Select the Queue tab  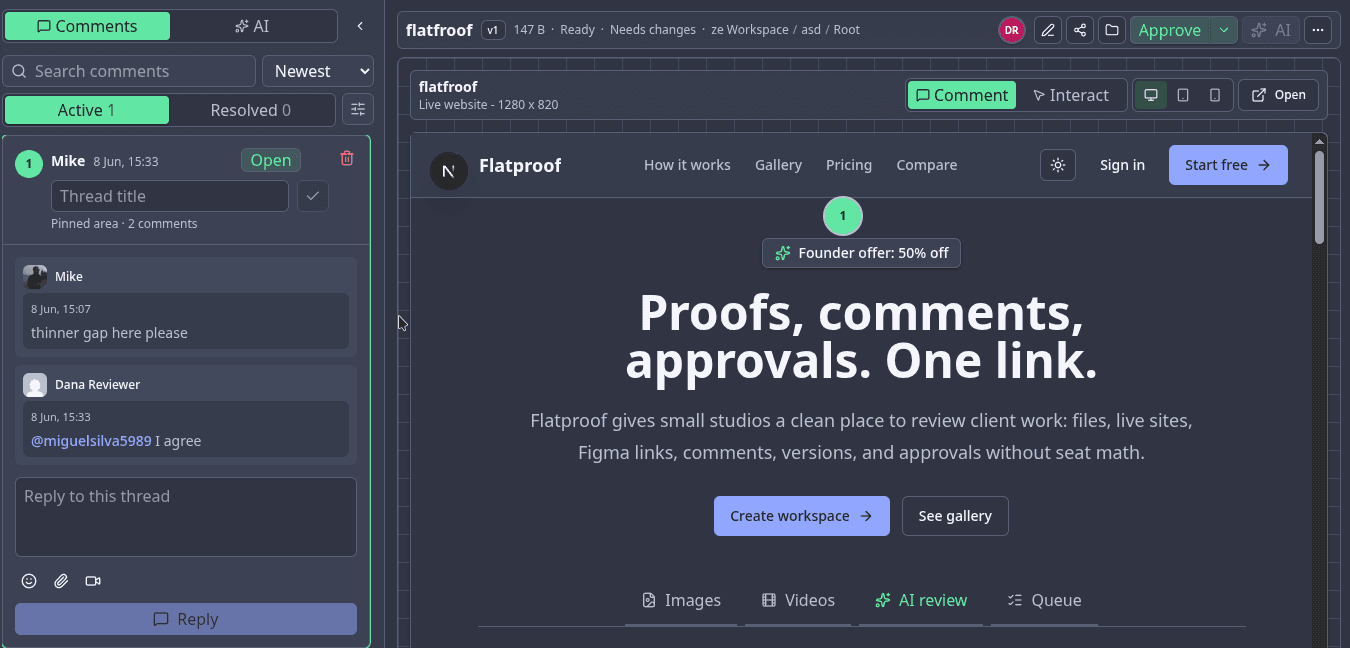point(1044,600)
